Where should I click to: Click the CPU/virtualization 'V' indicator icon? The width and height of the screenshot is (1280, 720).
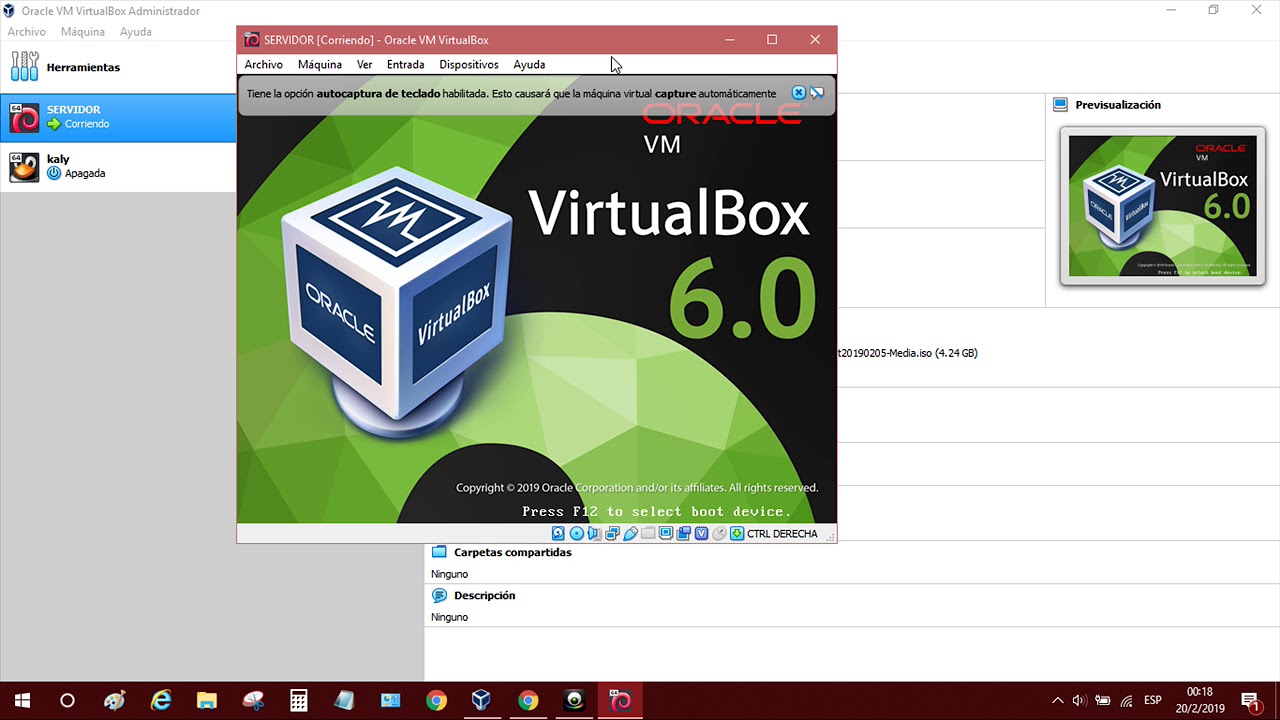(x=702, y=534)
